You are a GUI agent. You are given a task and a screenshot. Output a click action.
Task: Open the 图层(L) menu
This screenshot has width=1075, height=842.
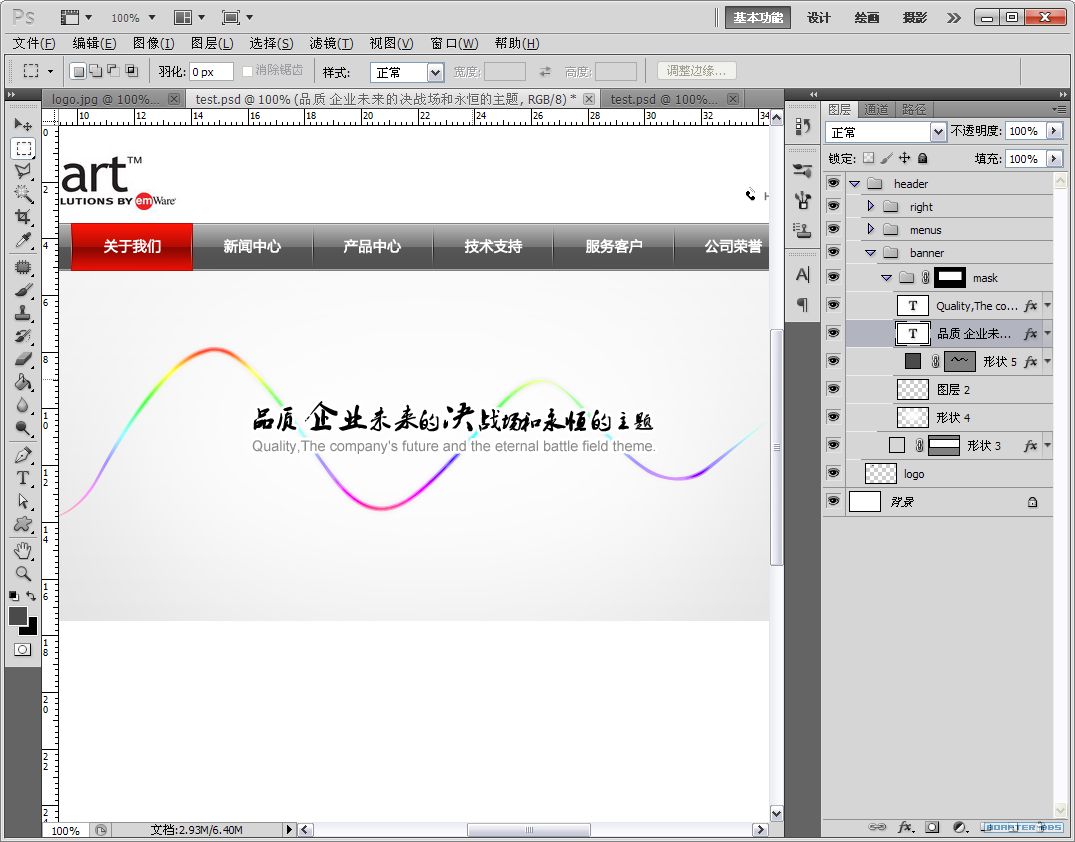pyautogui.click(x=212, y=43)
